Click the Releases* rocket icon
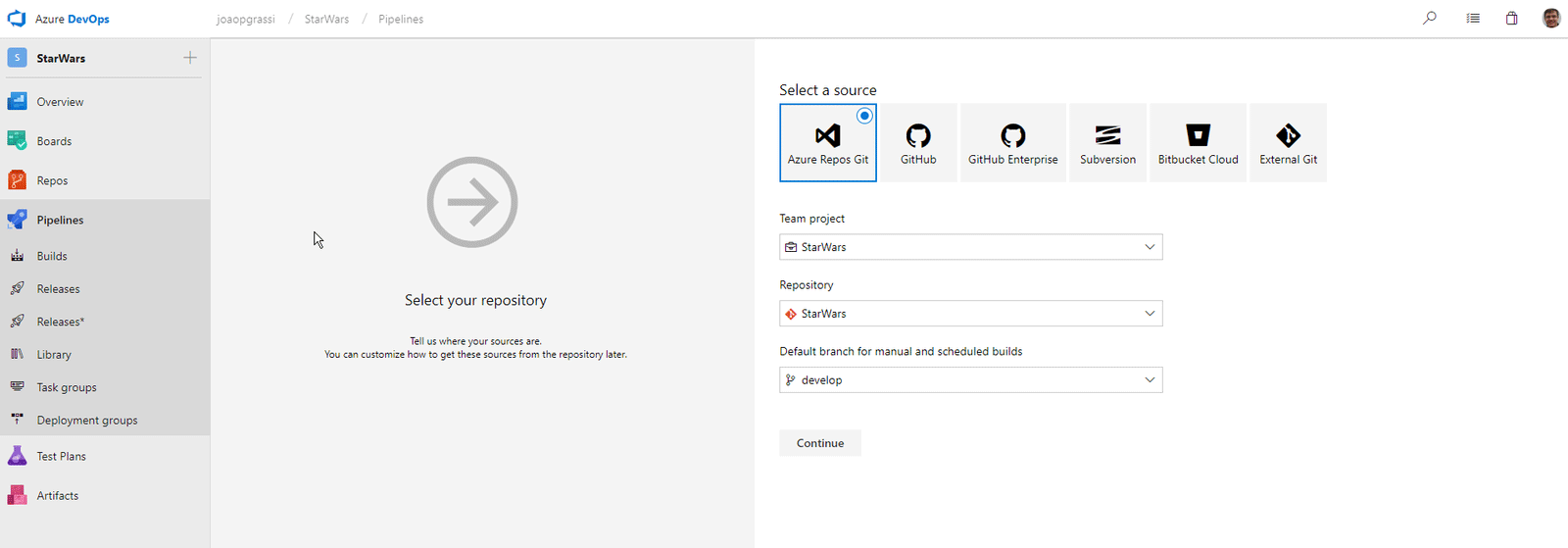Image resolution: width=1568 pixels, height=548 pixels. tap(17, 322)
